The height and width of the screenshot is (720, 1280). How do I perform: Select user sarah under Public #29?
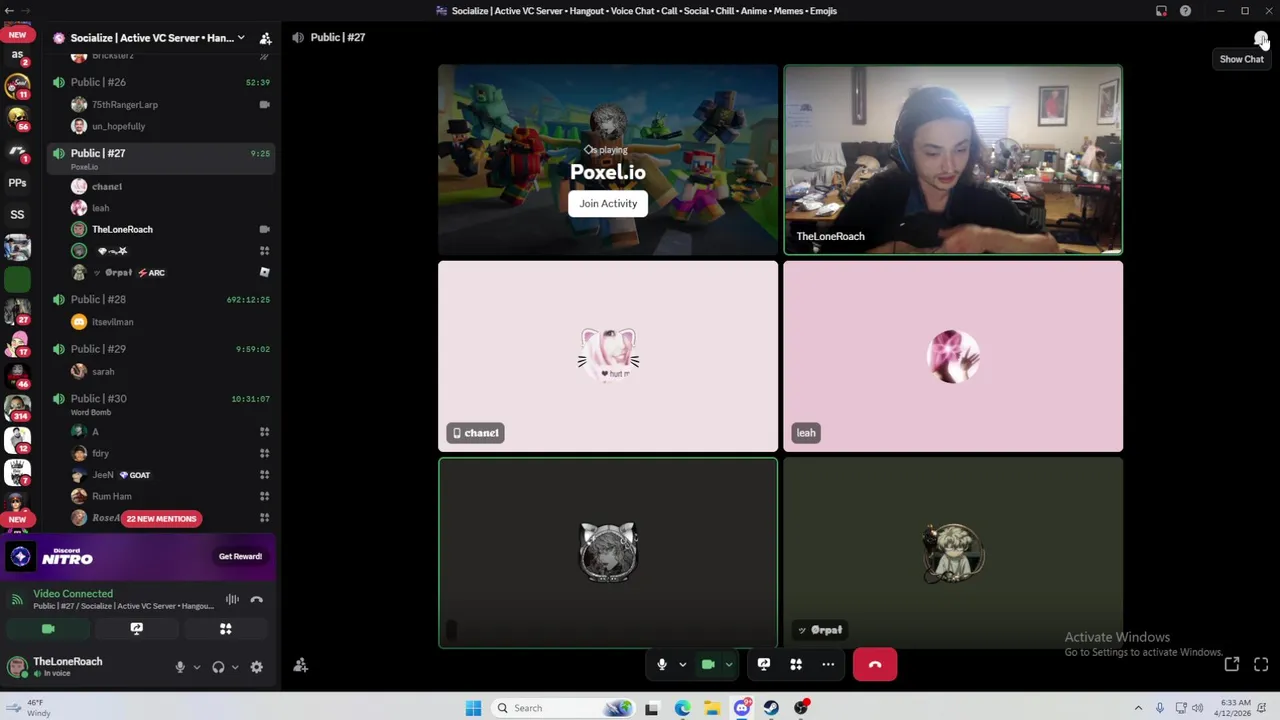(x=103, y=371)
